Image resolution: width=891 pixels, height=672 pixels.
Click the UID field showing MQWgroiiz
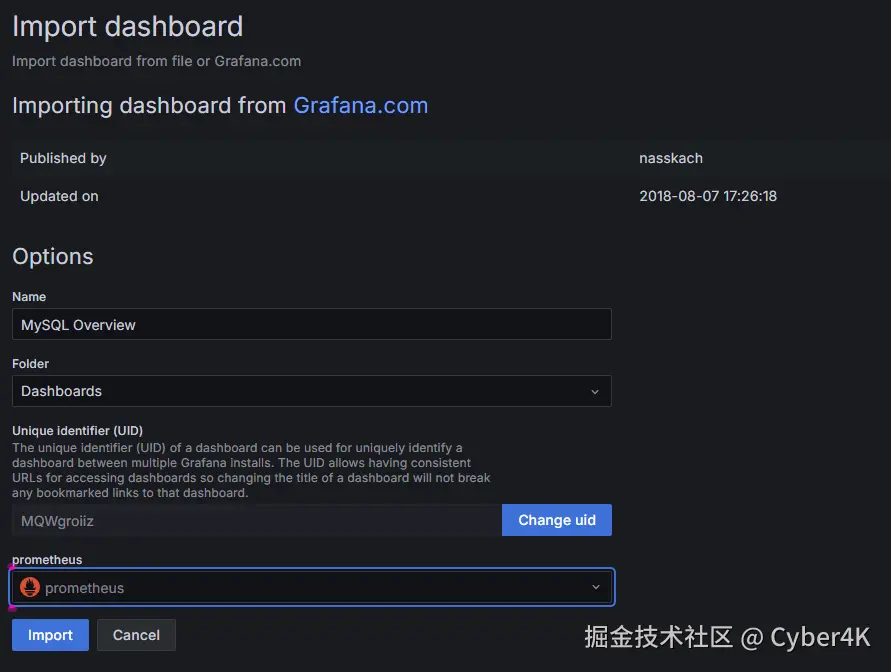256,520
